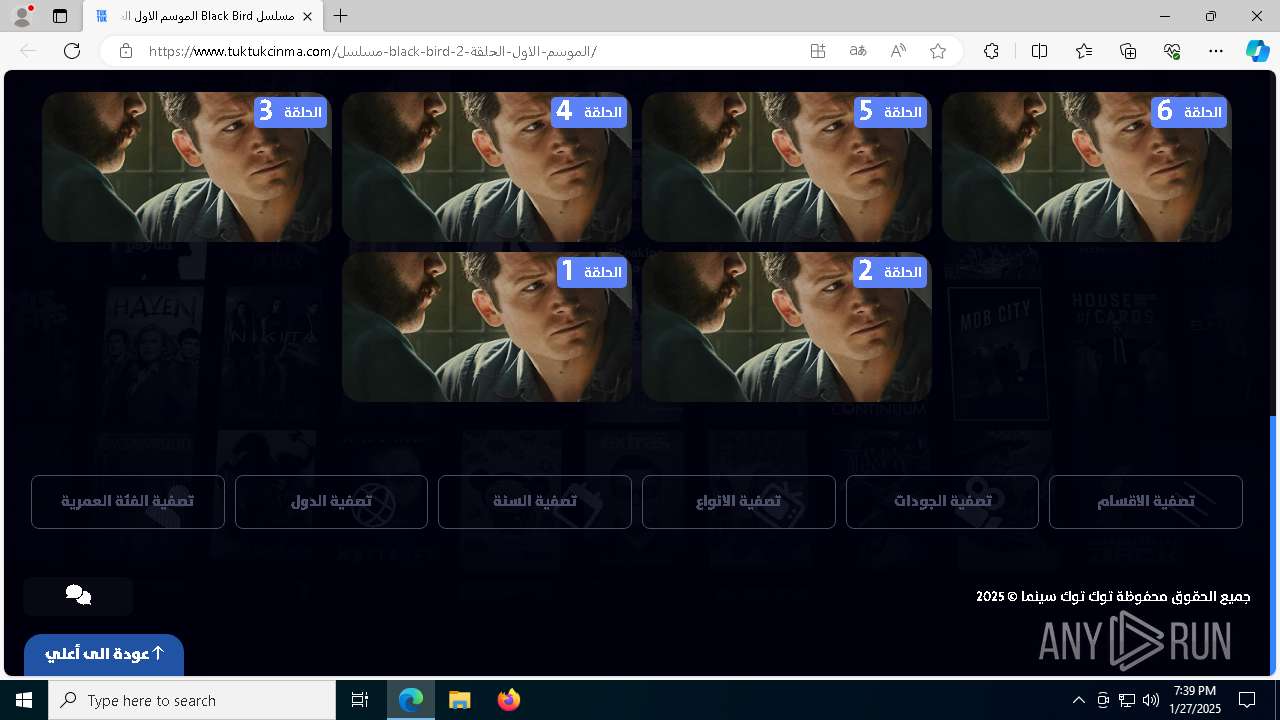Click the عودة الى أعلي back-to-top button
The height and width of the screenshot is (720, 1280).
tap(104, 654)
